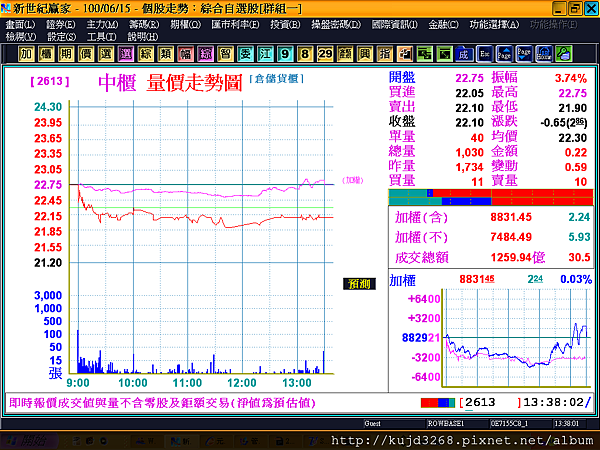Open the 證券(E) menu
This screenshot has width=600, height=450.
(60, 25)
